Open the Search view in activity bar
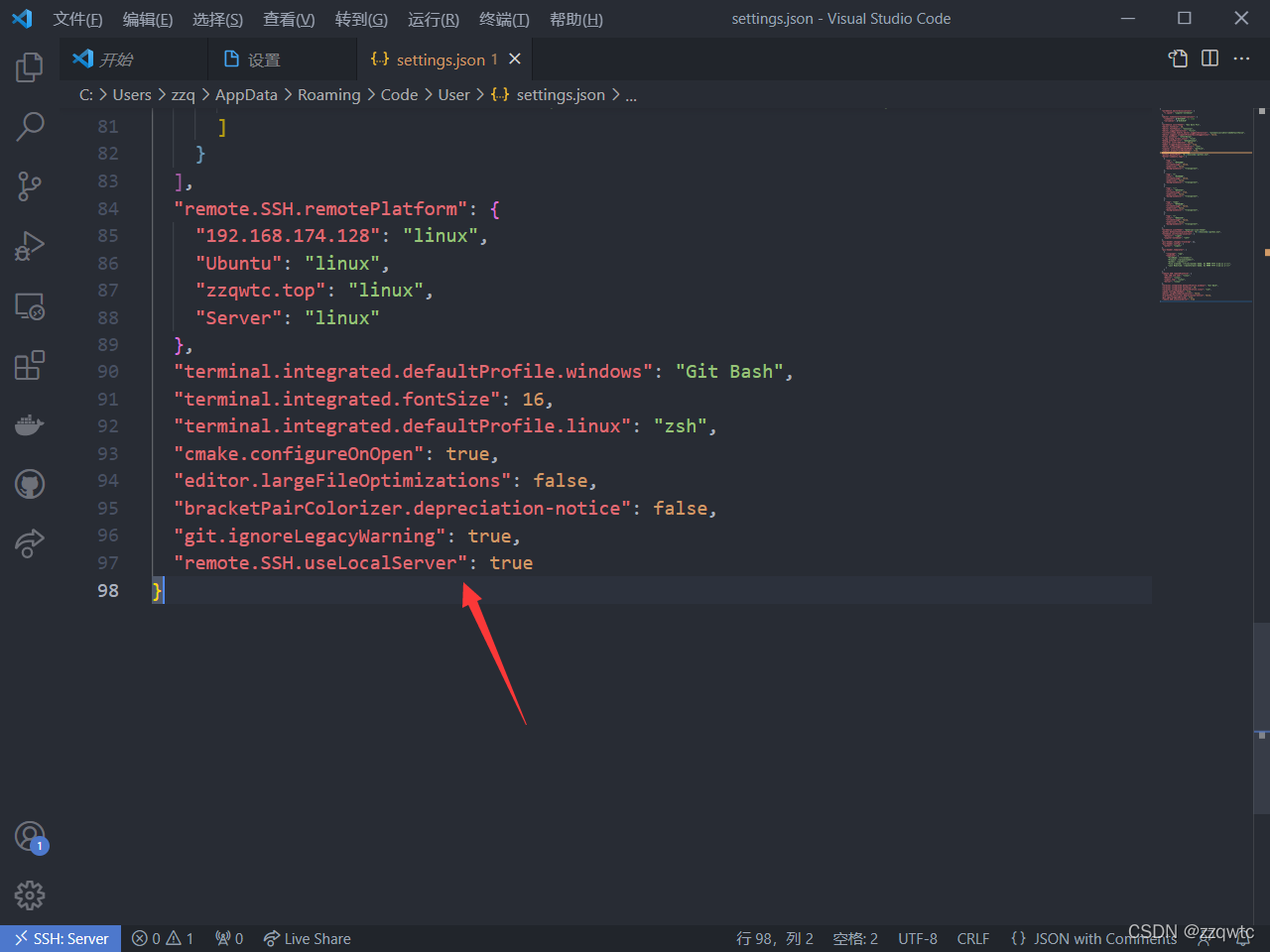The width and height of the screenshot is (1270, 952). [30, 127]
